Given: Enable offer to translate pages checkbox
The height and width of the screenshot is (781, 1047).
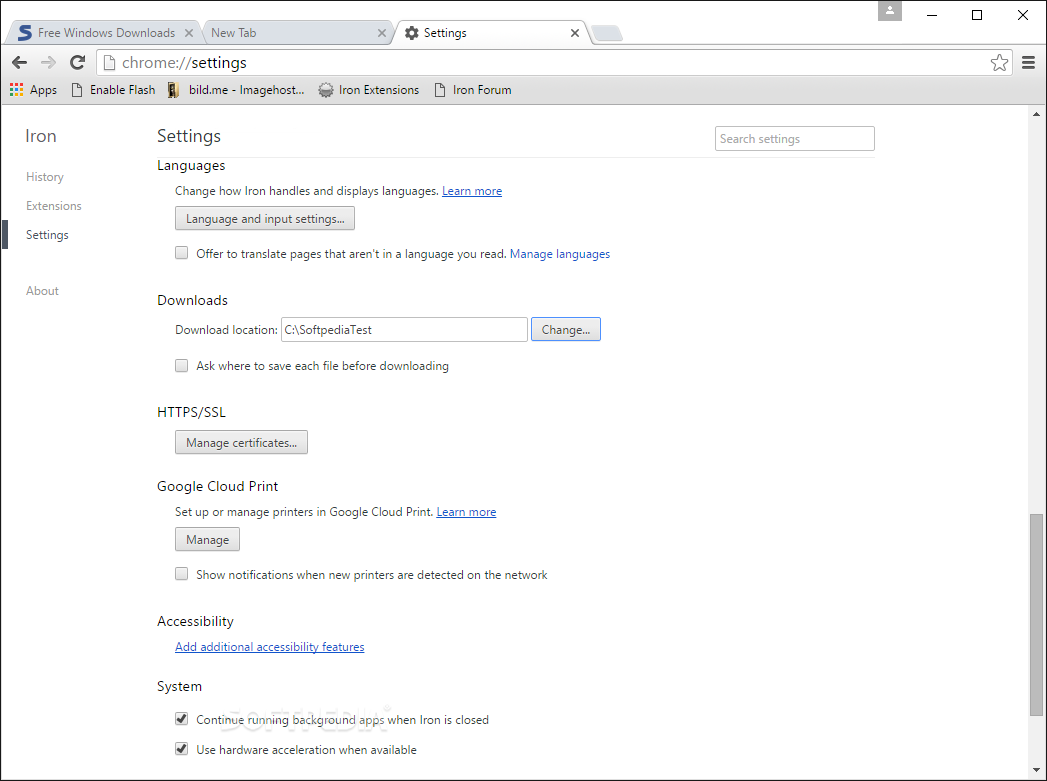Looking at the screenshot, I should [182, 253].
